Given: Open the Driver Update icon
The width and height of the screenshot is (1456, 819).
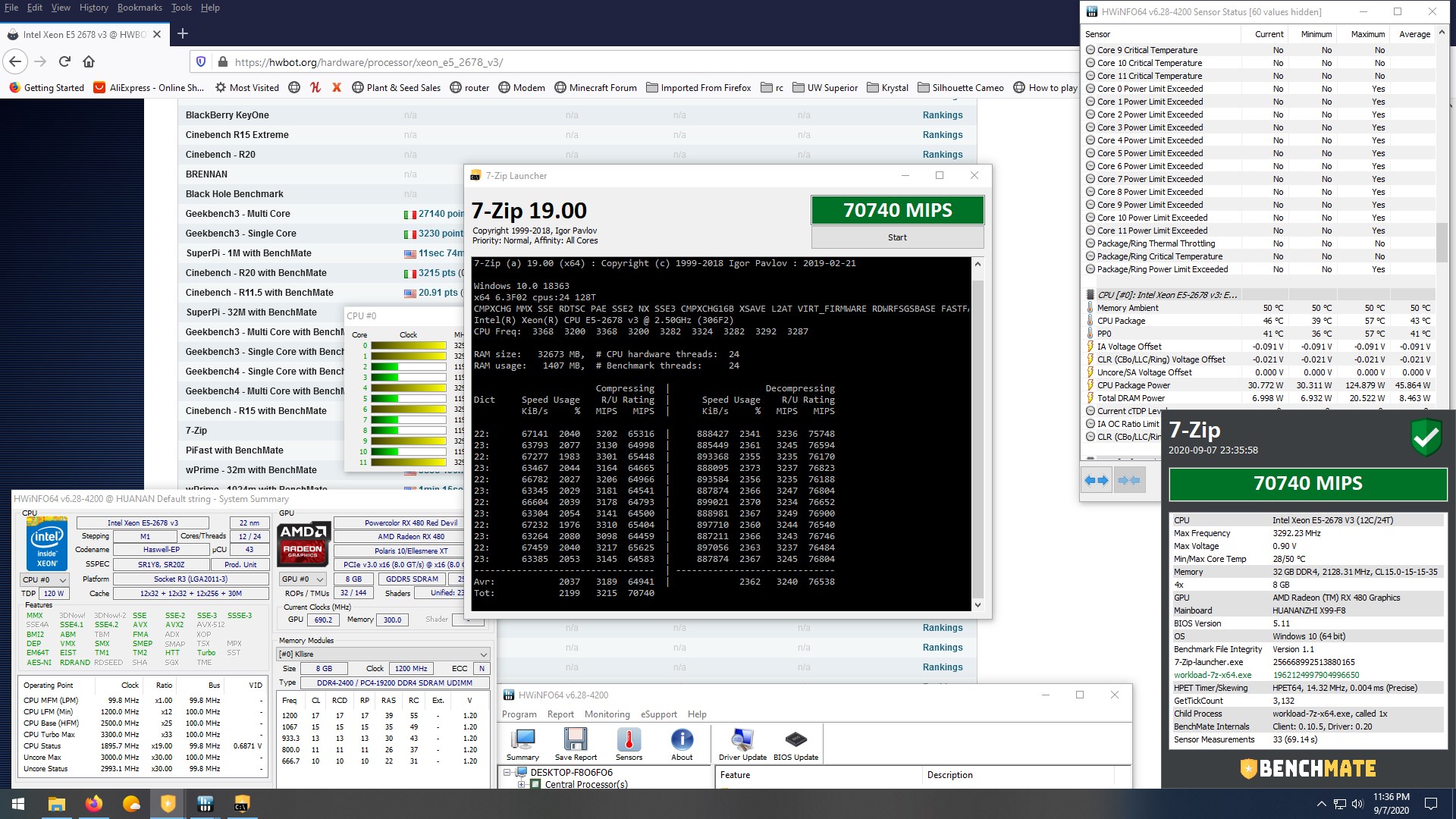Looking at the screenshot, I should (x=742, y=744).
